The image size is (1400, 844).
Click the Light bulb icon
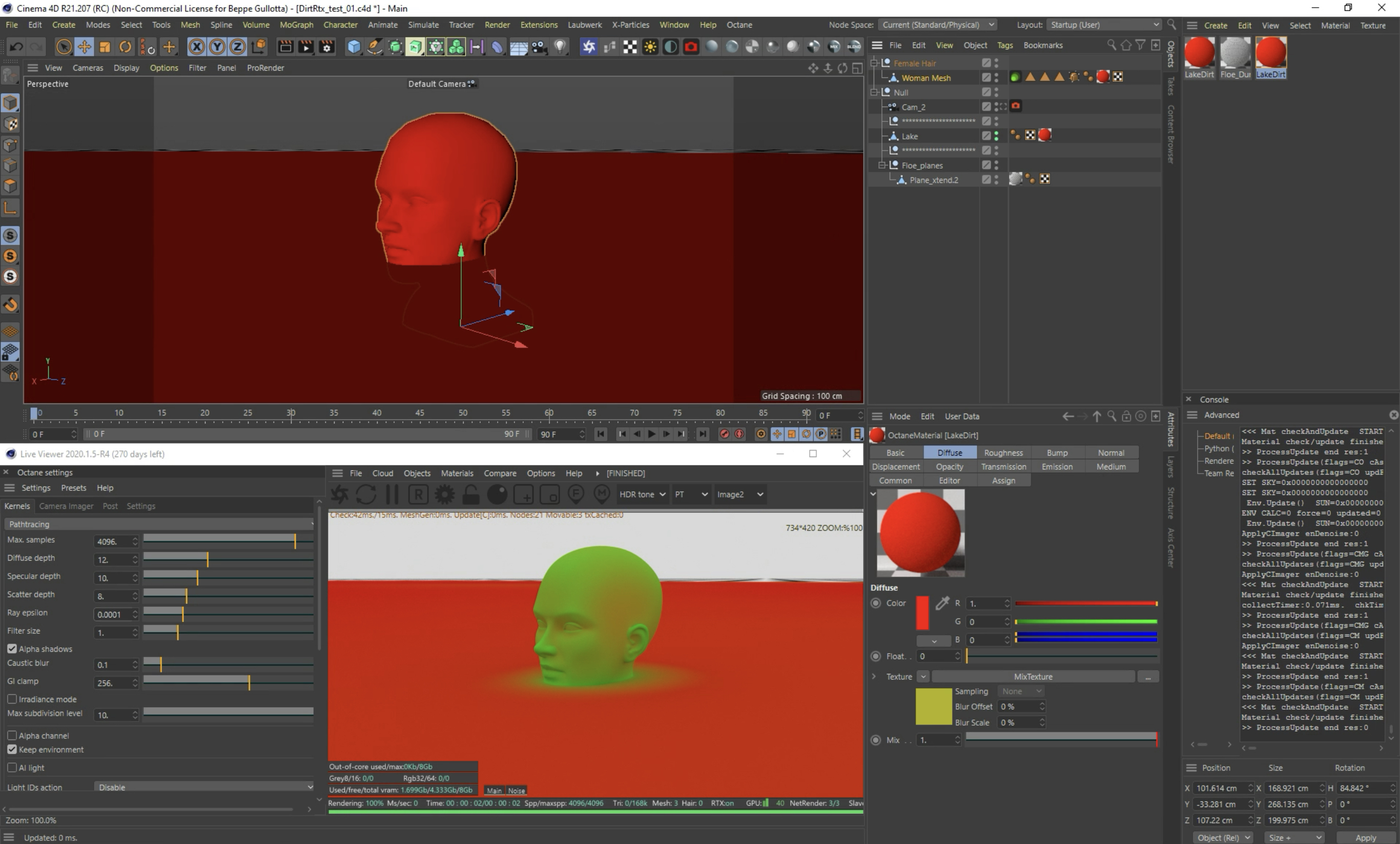[560, 47]
